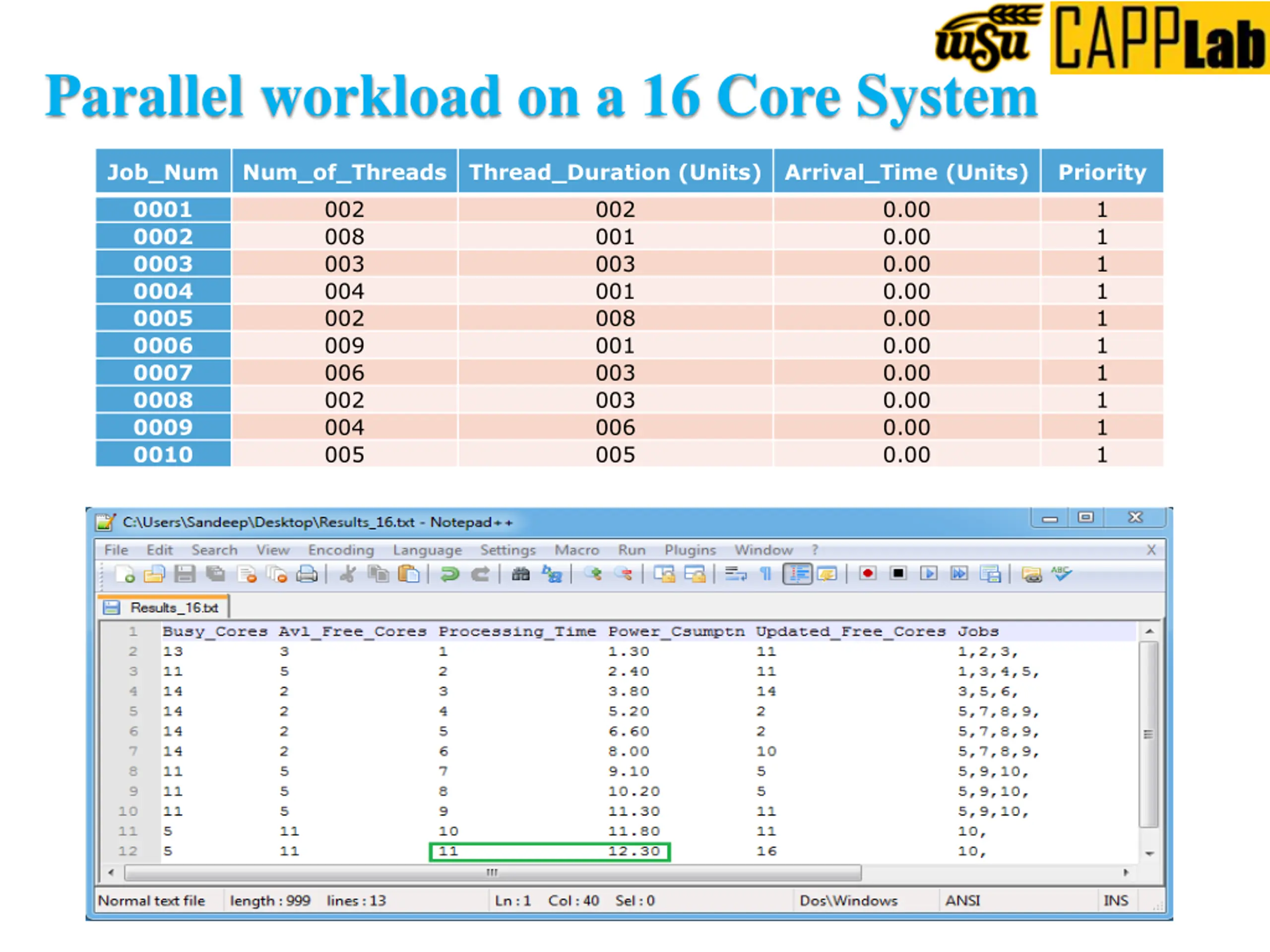Viewport: 1270px width, 952px height.
Task: Open the Run menu
Action: point(632,550)
